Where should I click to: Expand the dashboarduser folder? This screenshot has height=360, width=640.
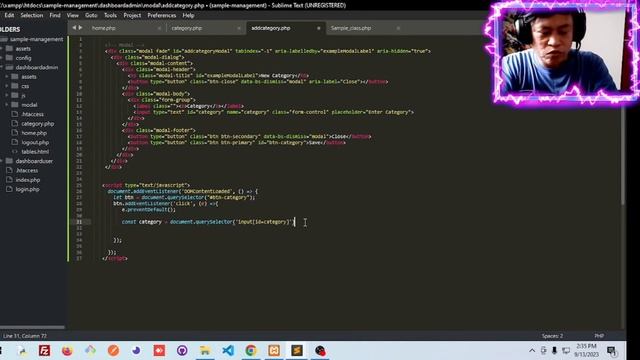coord(2,161)
